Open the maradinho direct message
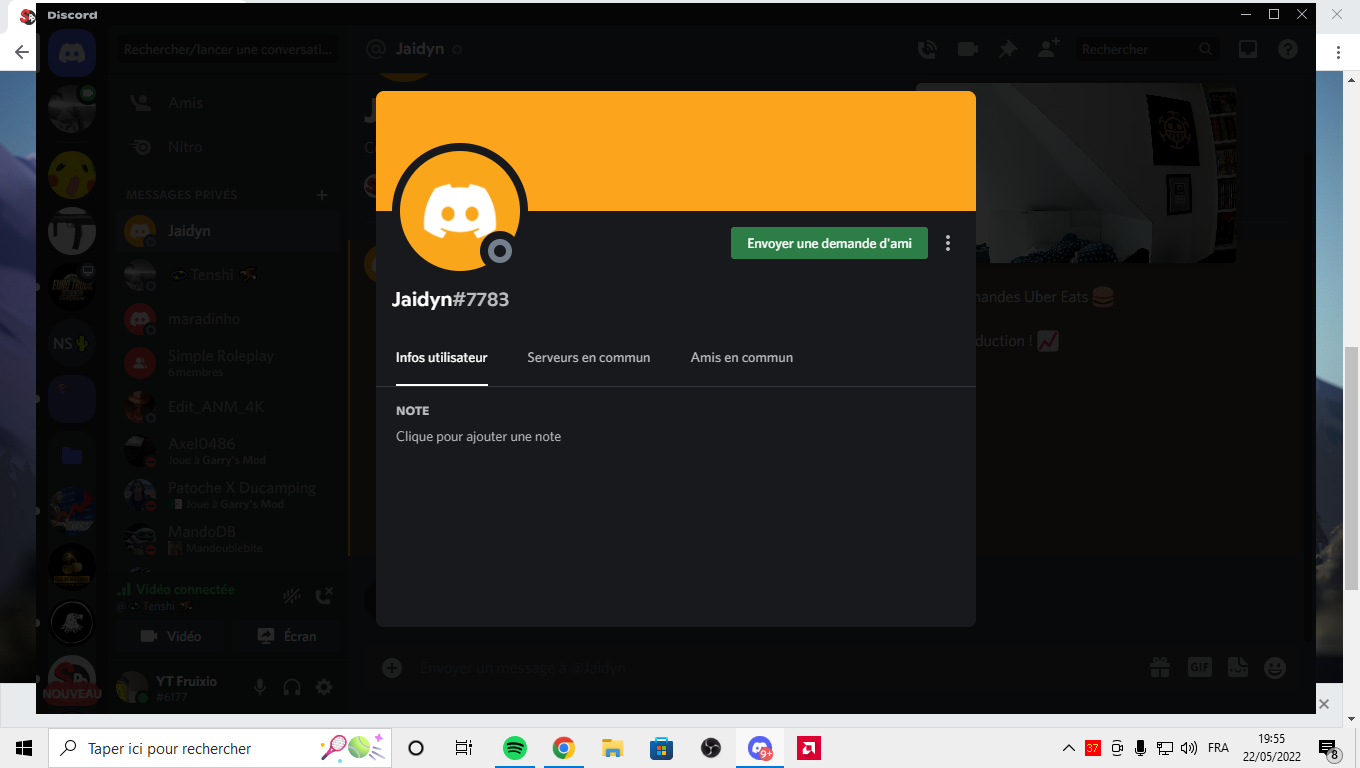Image resolution: width=1360 pixels, height=768 pixels. pos(228,319)
